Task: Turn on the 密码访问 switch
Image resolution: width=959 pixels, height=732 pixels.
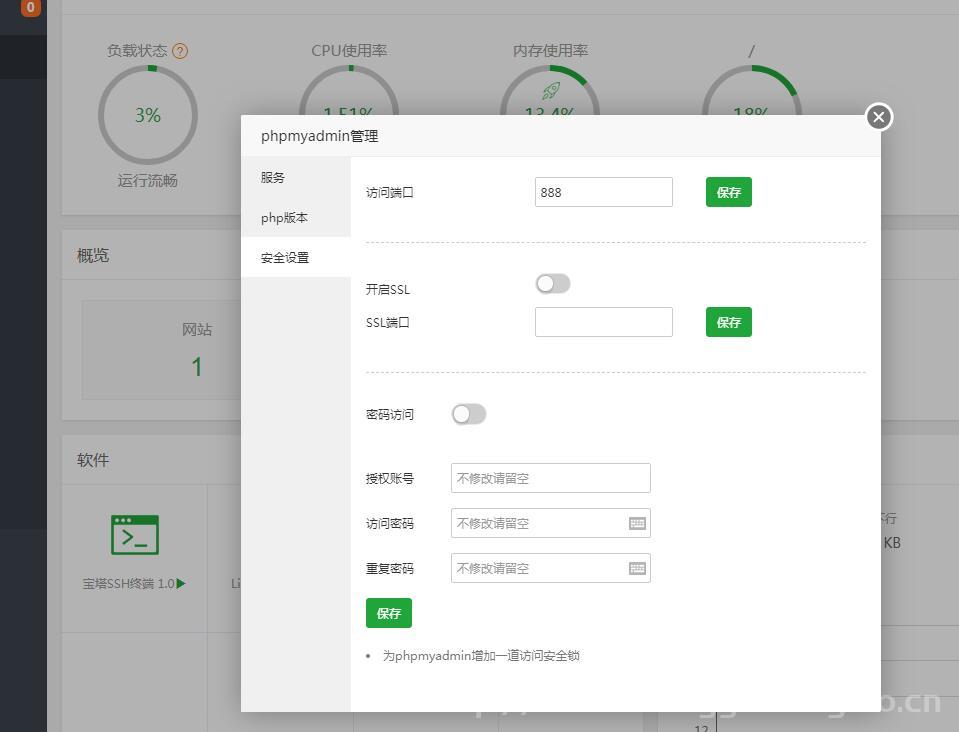Action: [468, 413]
